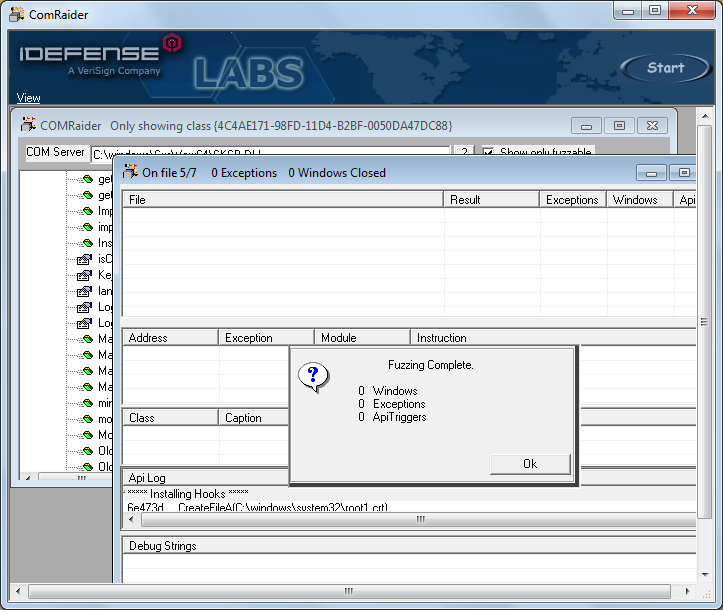Click the Exceptions column header in file list
This screenshot has height=610, width=723.
click(x=573, y=200)
